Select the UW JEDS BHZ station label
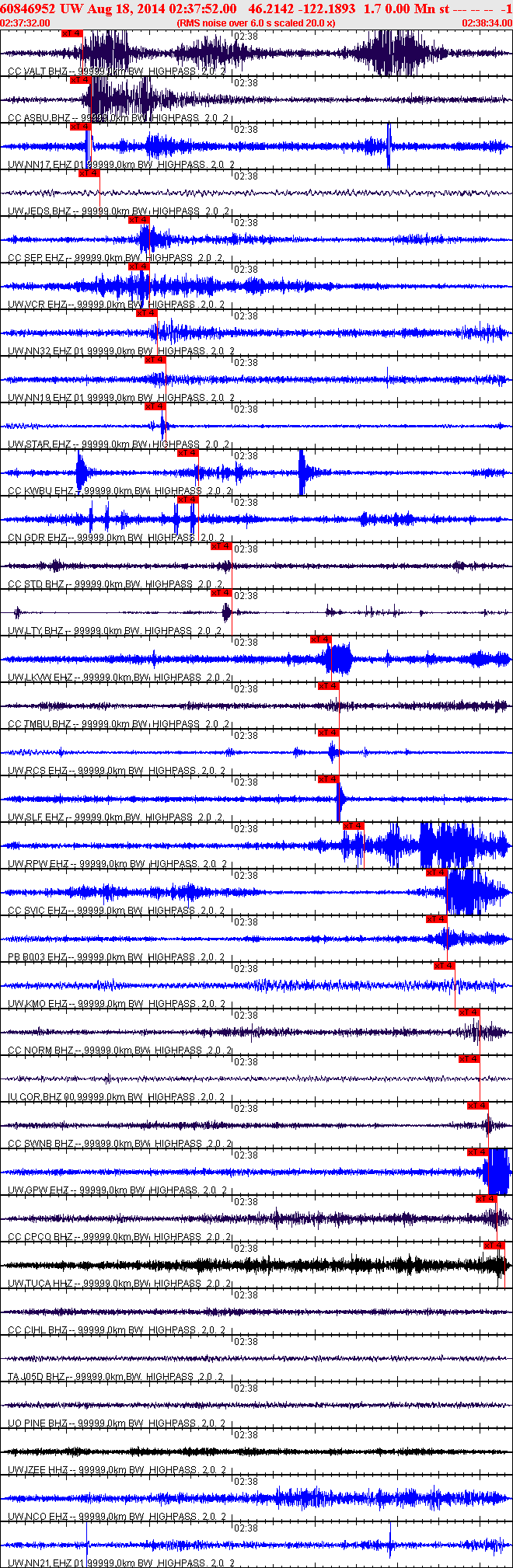The image size is (513, 1568). click(118, 211)
